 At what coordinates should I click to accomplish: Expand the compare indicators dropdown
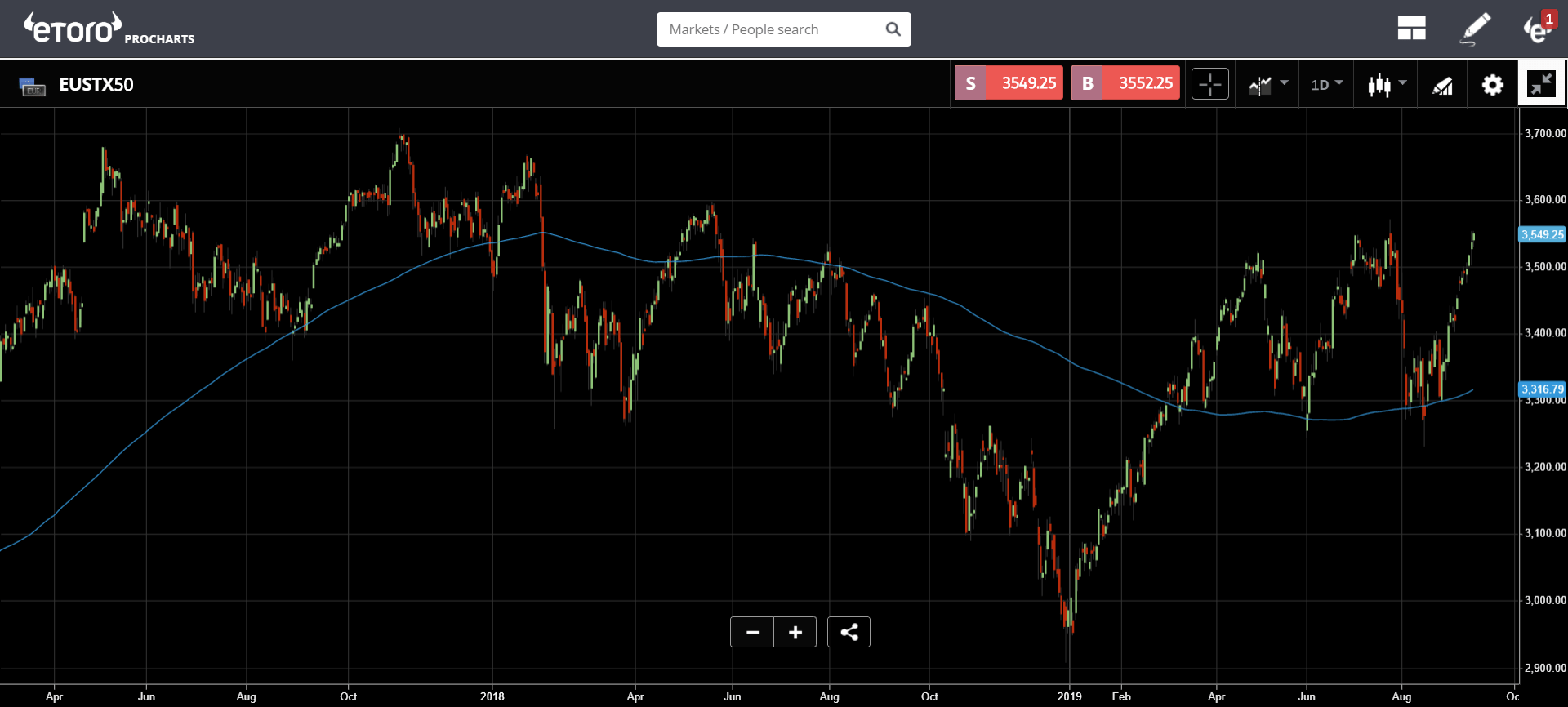click(x=1268, y=84)
